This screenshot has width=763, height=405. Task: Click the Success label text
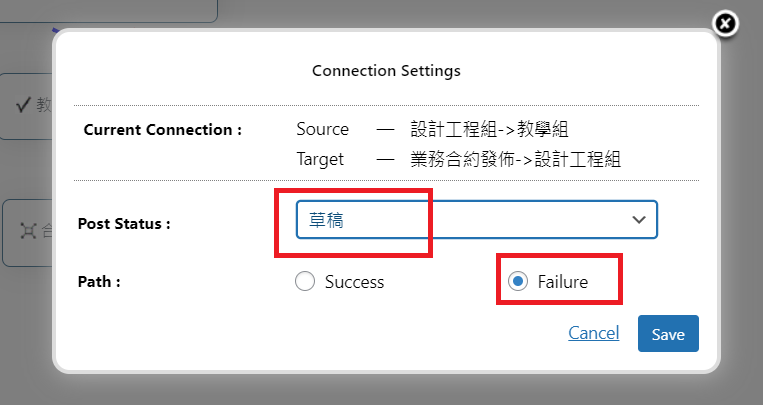[x=354, y=282]
